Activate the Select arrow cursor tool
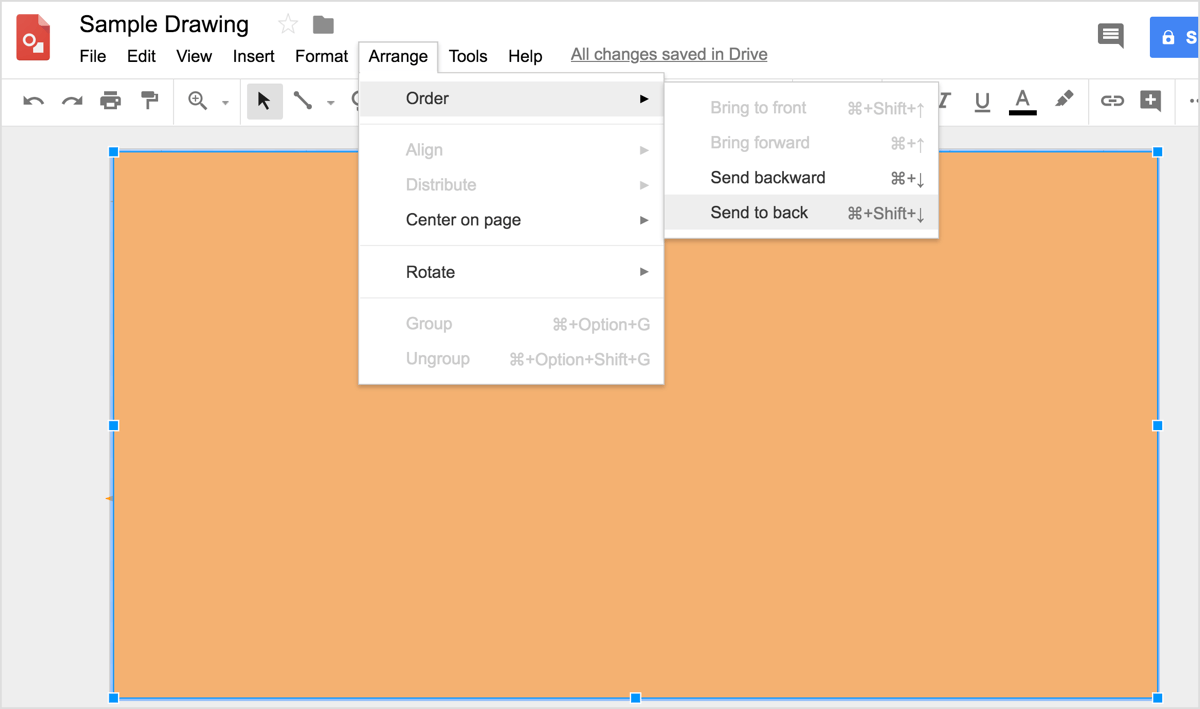The width and height of the screenshot is (1200, 709). pyautogui.click(x=264, y=101)
